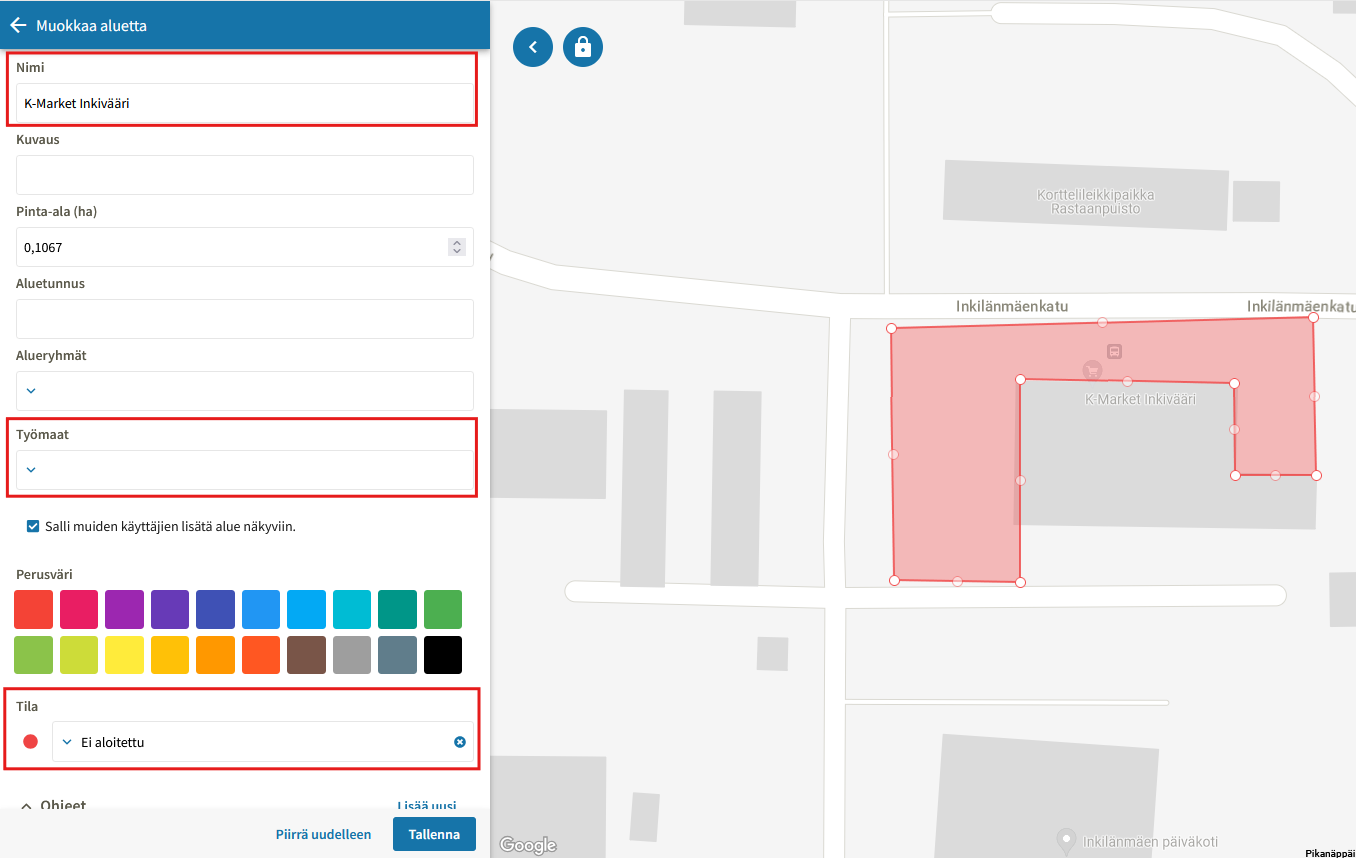
Task: Click the K-Market shopping cart map icon
Action: tap(1092, 371)
